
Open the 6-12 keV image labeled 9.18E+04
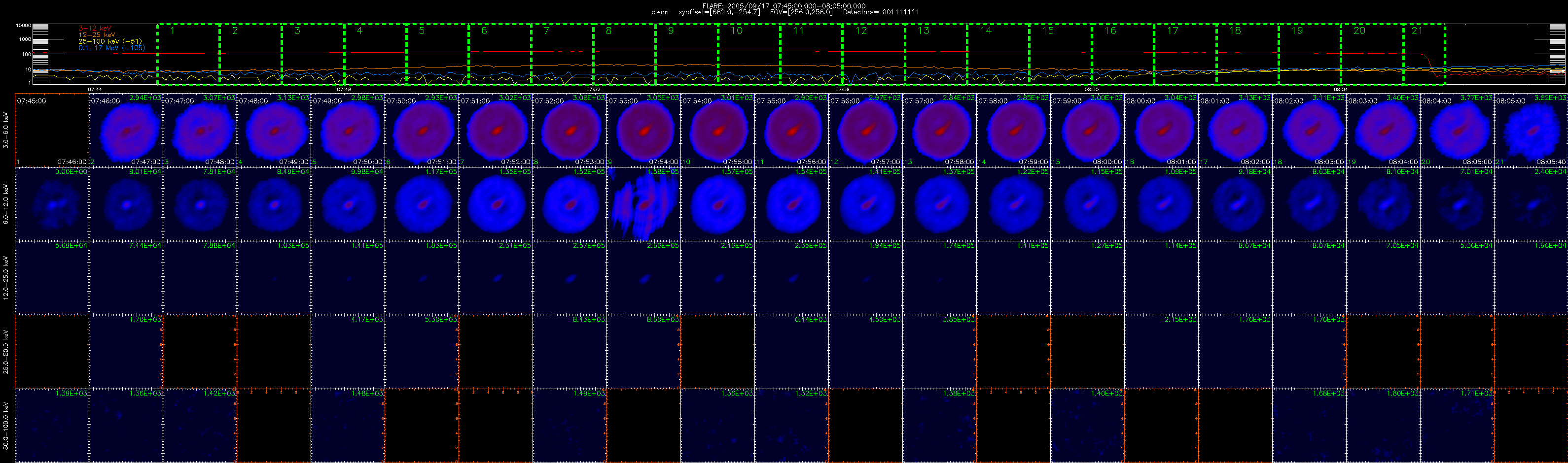click(x=1235, y=204)
